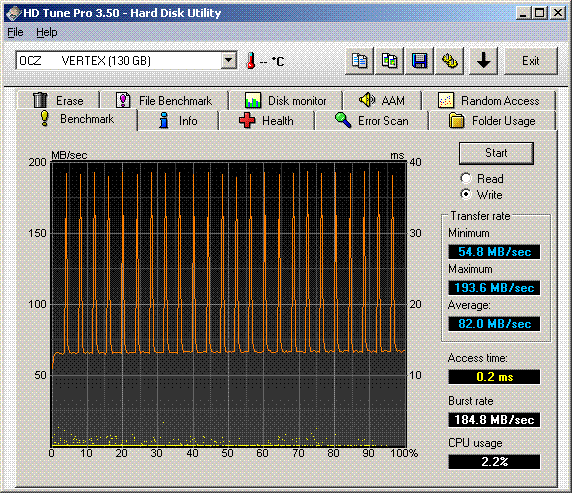
Task: Click the copy screenshot to clipboard icon
Action: coord(389,61)
